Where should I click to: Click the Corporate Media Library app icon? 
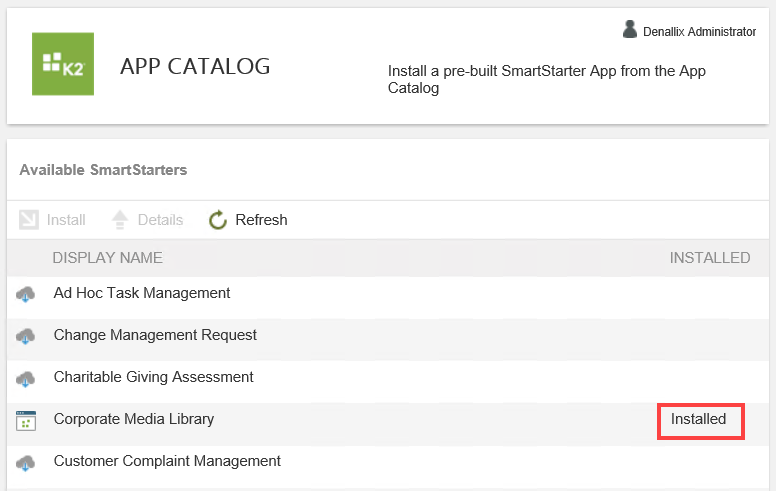pos(26,421)
